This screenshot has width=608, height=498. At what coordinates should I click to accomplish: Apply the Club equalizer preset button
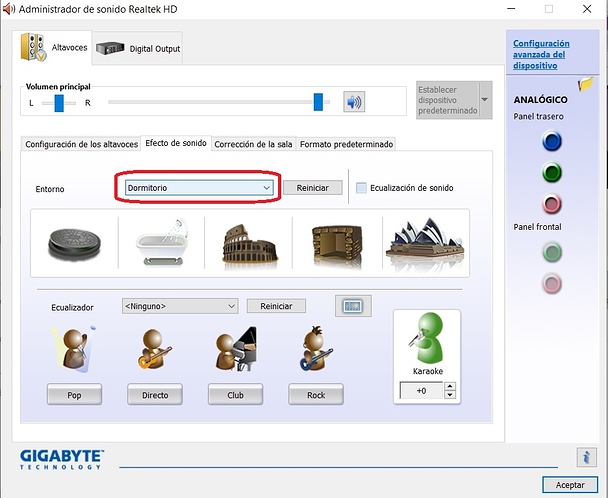point(235,395)
